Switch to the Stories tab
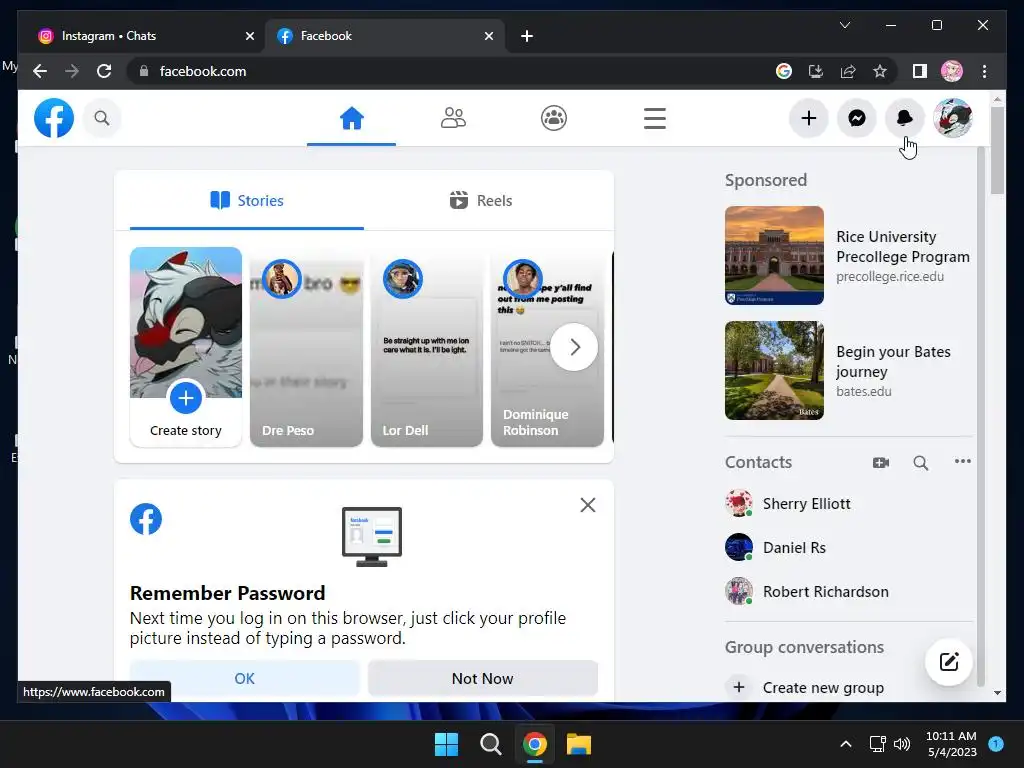 pos(247,200)
